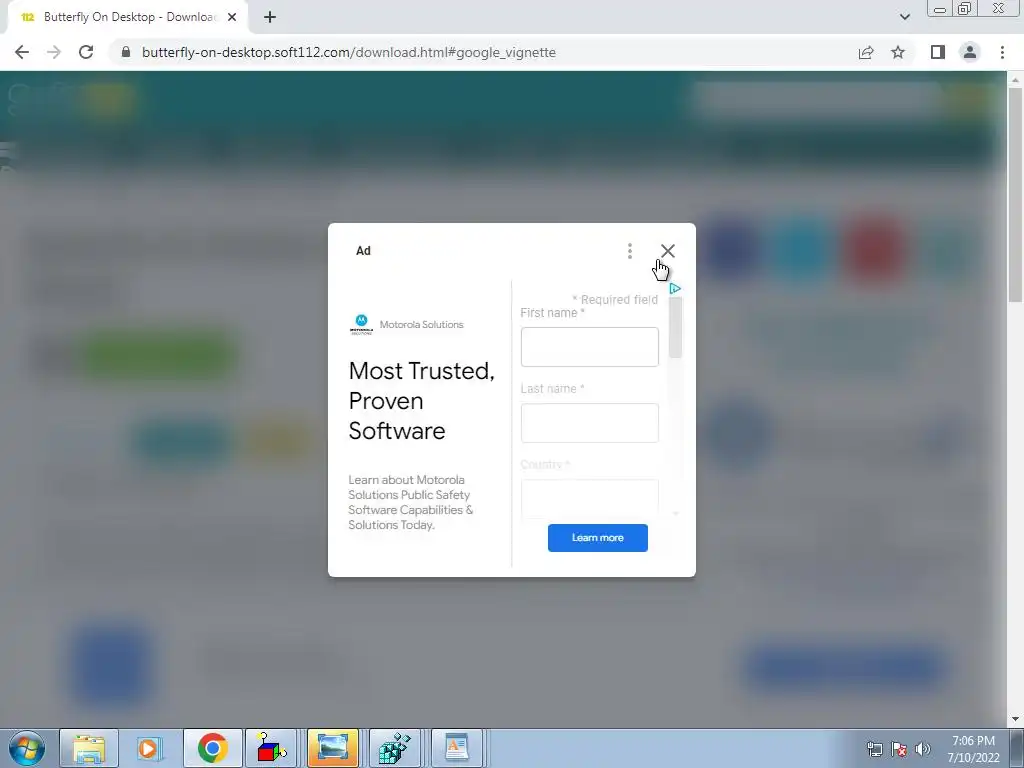This screenshot has width=1024, height=768.
Task: View site security lock information
Action: point(126,52)
